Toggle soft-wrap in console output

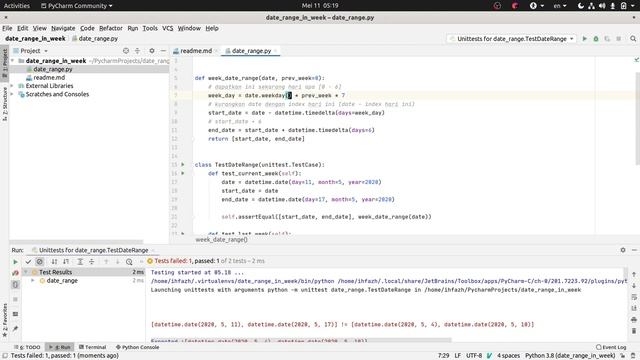pyautogui.click(x=634, y=297)
